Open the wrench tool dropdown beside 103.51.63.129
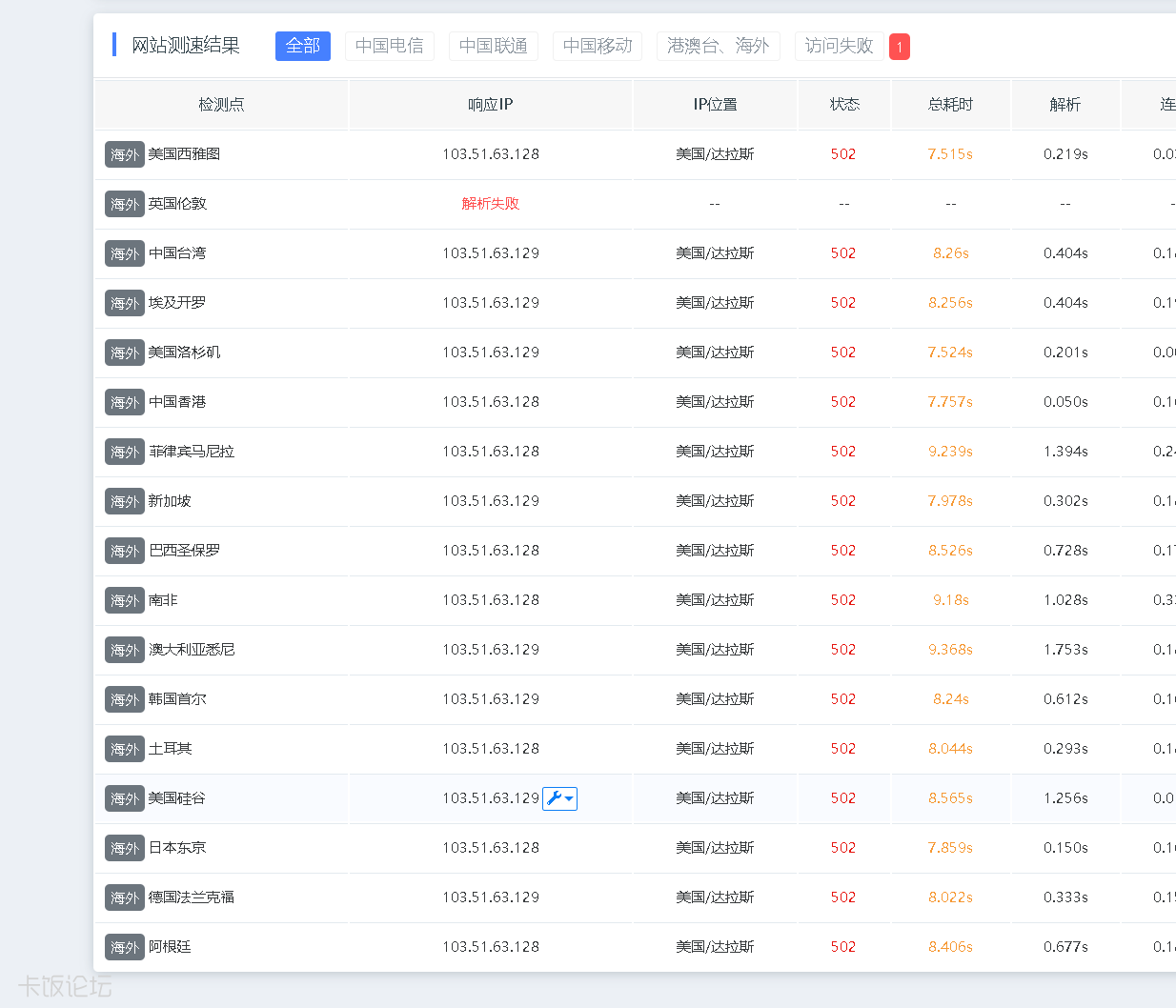This screenshot has height=1008, width=1176. tap(559, 798)
